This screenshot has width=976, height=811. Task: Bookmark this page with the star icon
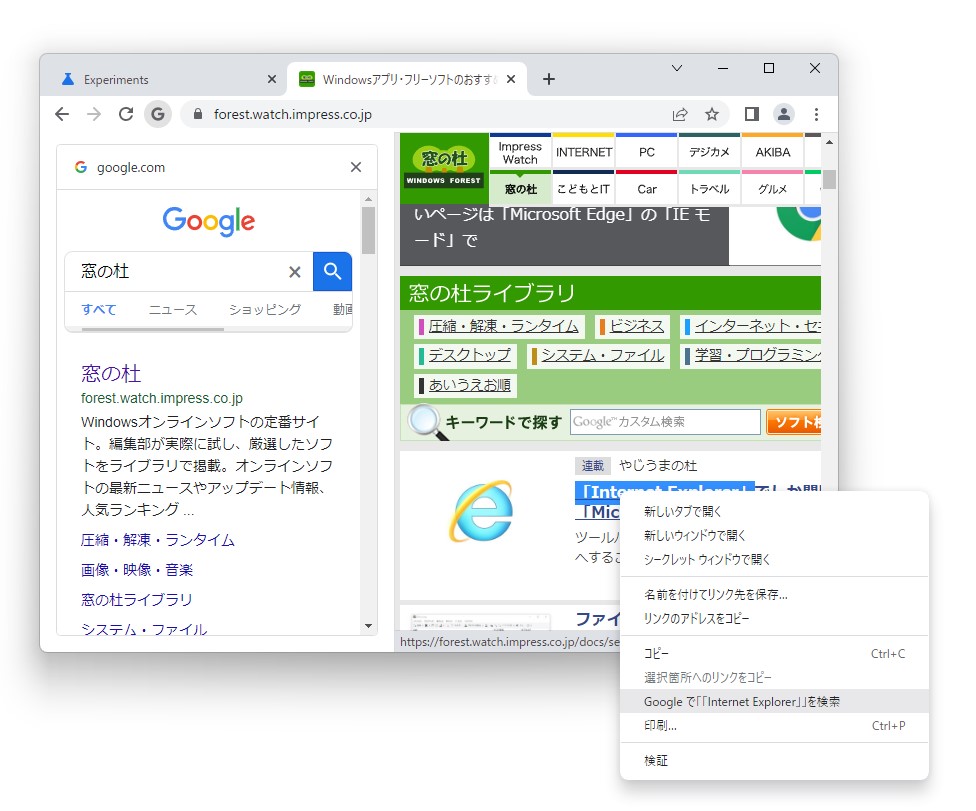click(x=711, y=114)
